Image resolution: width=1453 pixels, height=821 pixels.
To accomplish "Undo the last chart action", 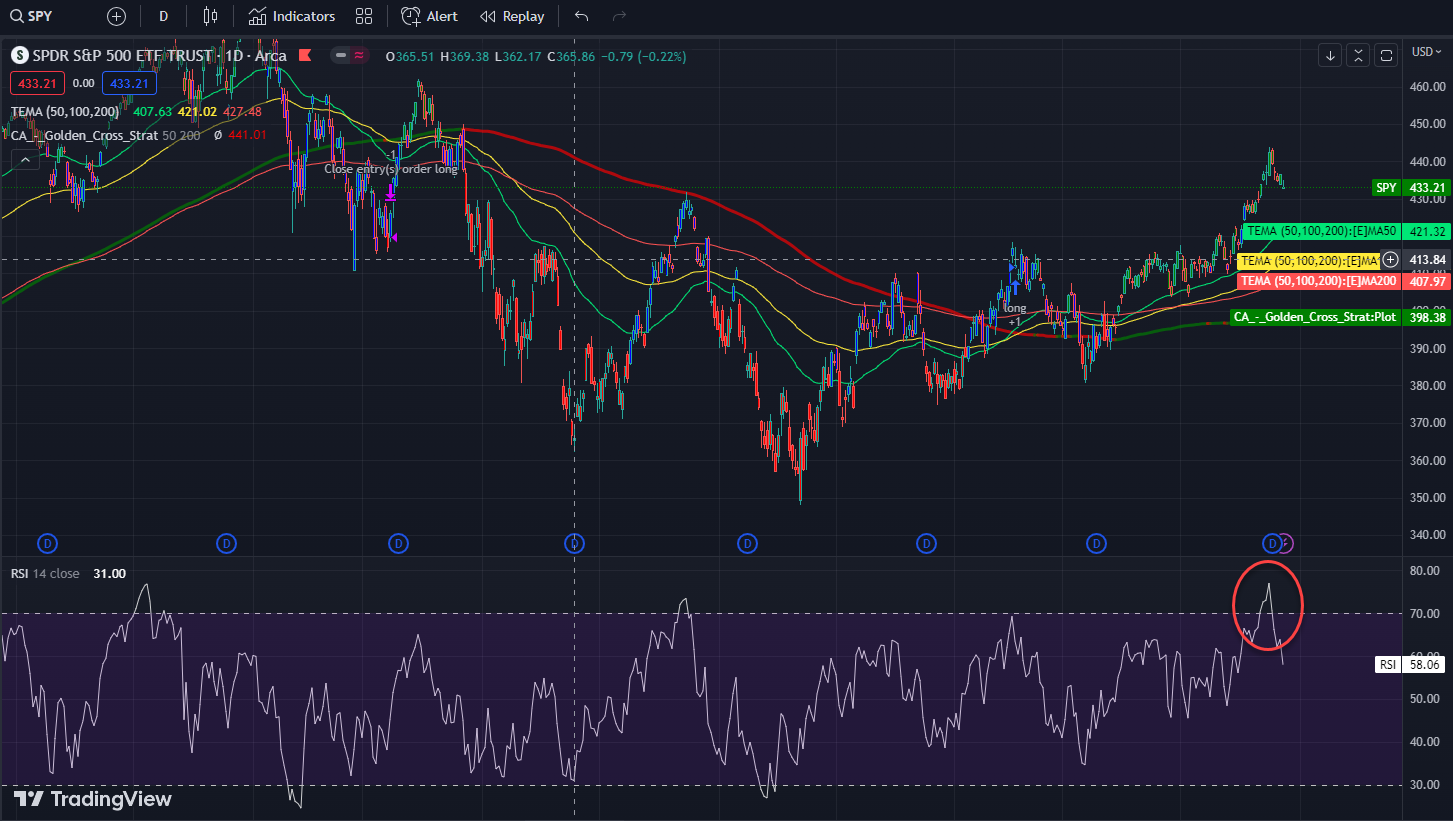I will (x=582, y=16).
